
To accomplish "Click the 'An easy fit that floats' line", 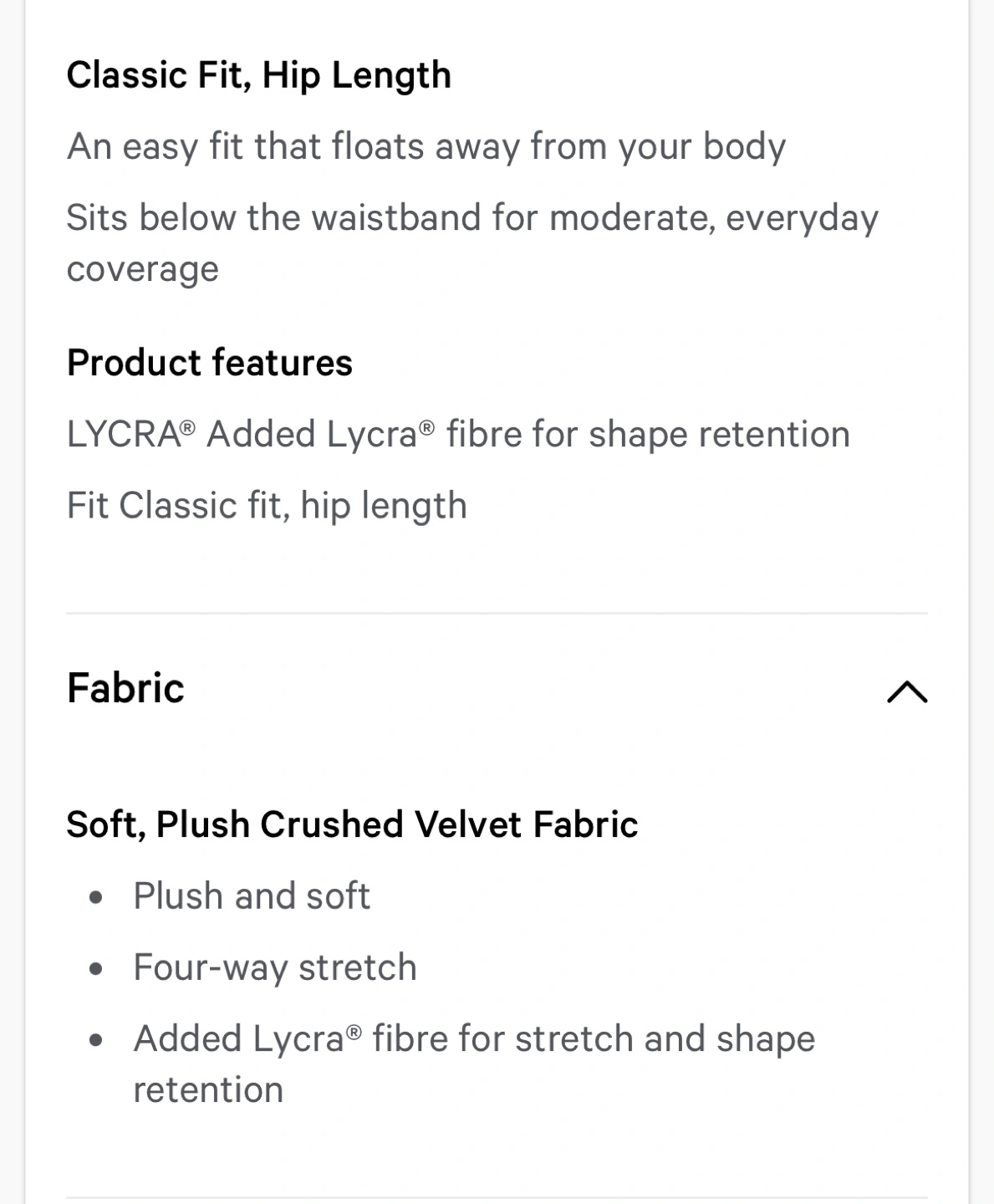I will coord(426,146).
